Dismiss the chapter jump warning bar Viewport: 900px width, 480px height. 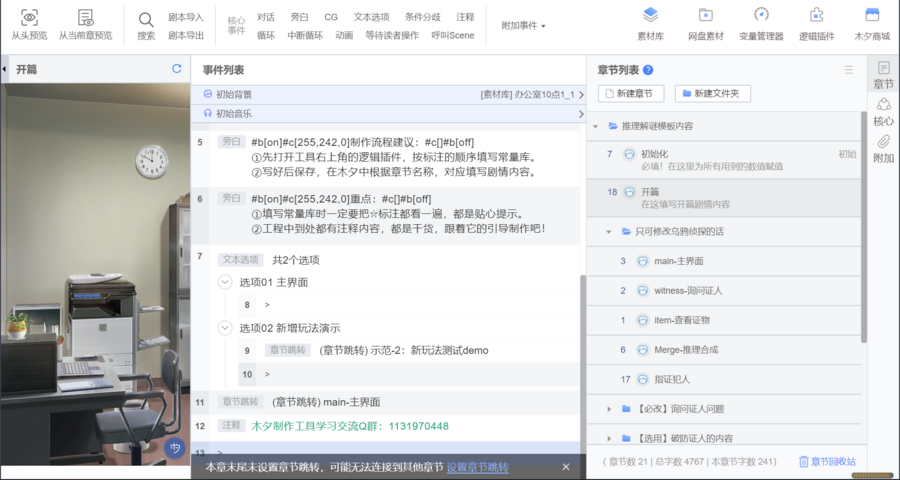click(x=565, y=467)
